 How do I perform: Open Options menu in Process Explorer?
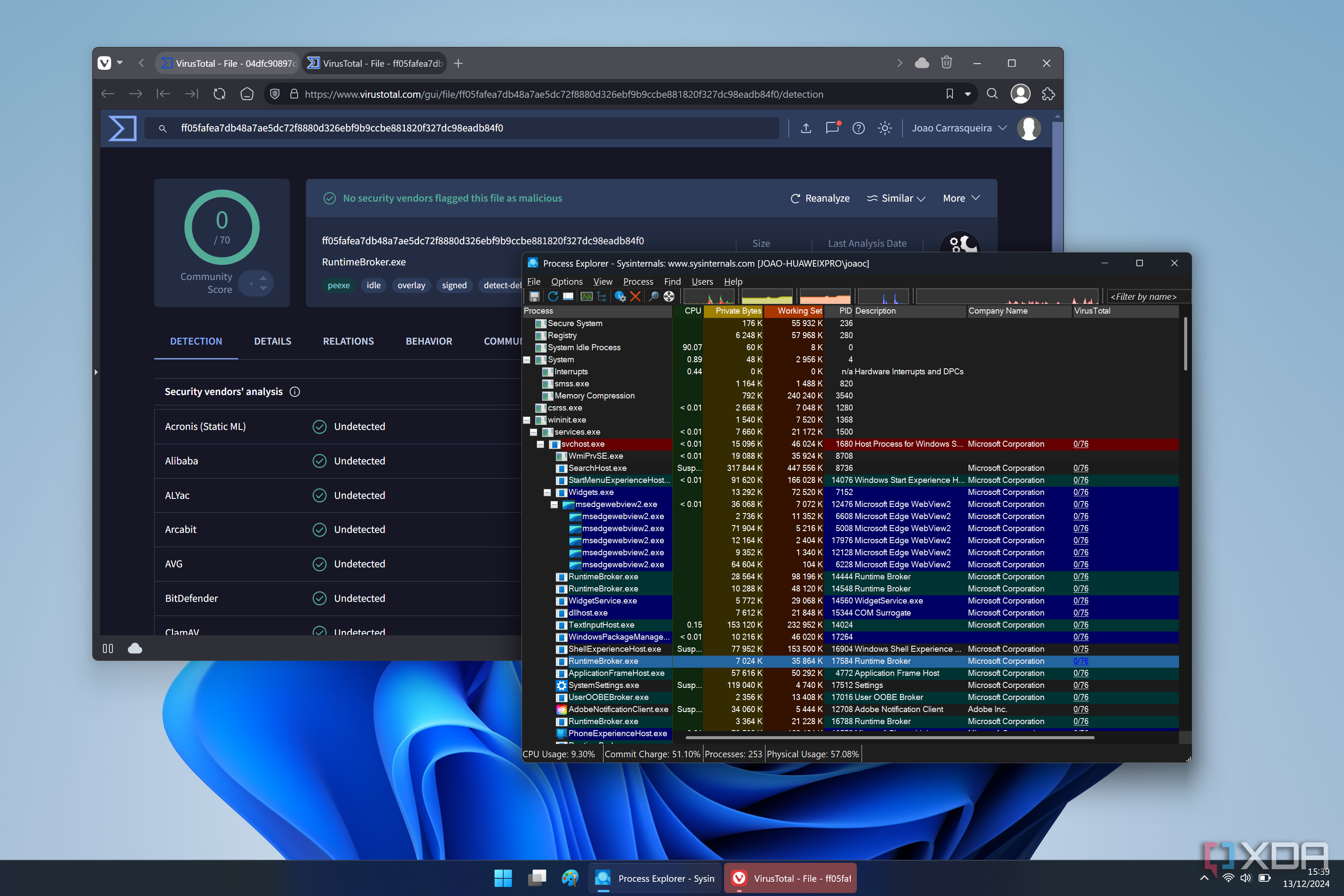point(567,282)
